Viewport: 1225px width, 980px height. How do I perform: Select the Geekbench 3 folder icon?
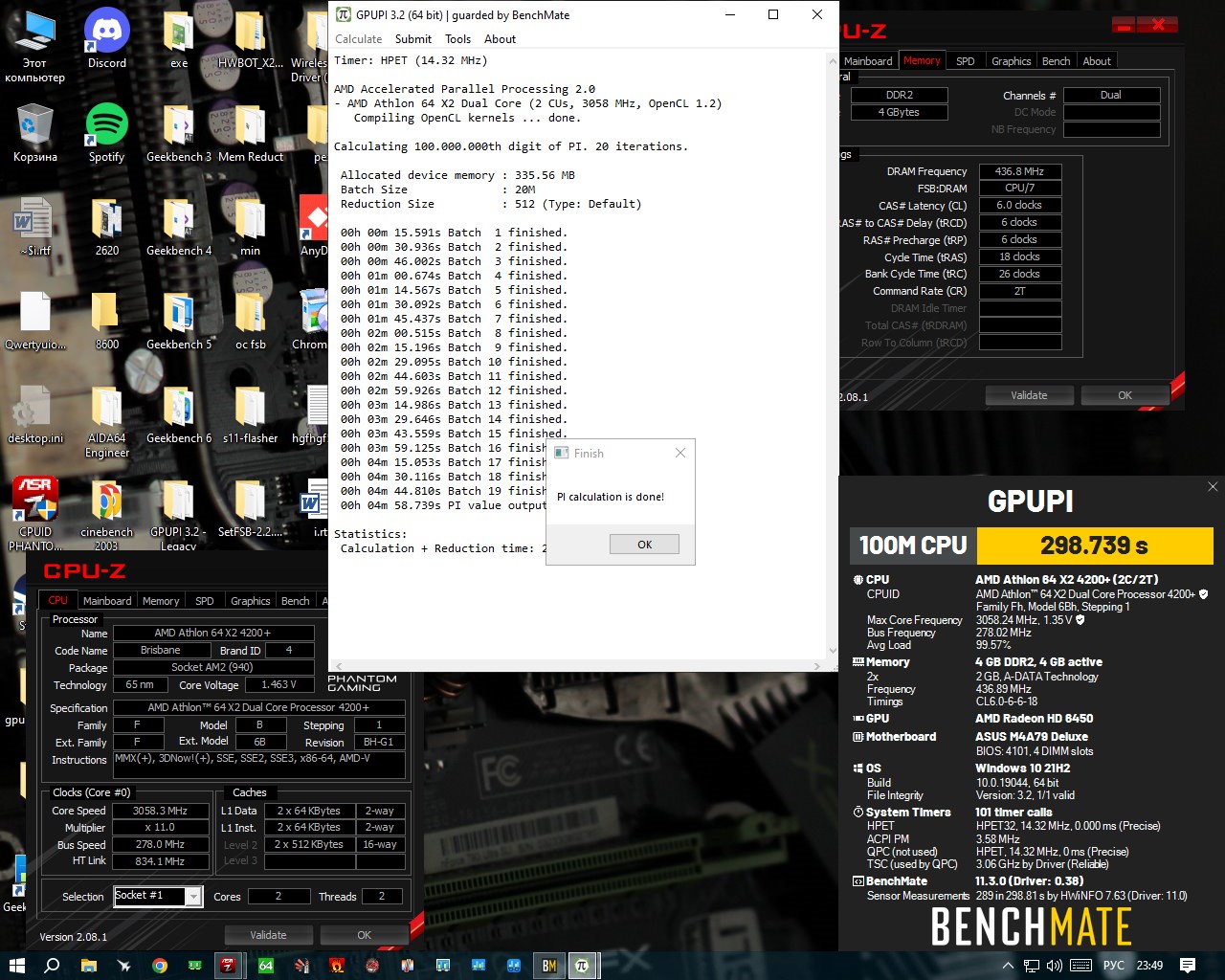(179, 133)
